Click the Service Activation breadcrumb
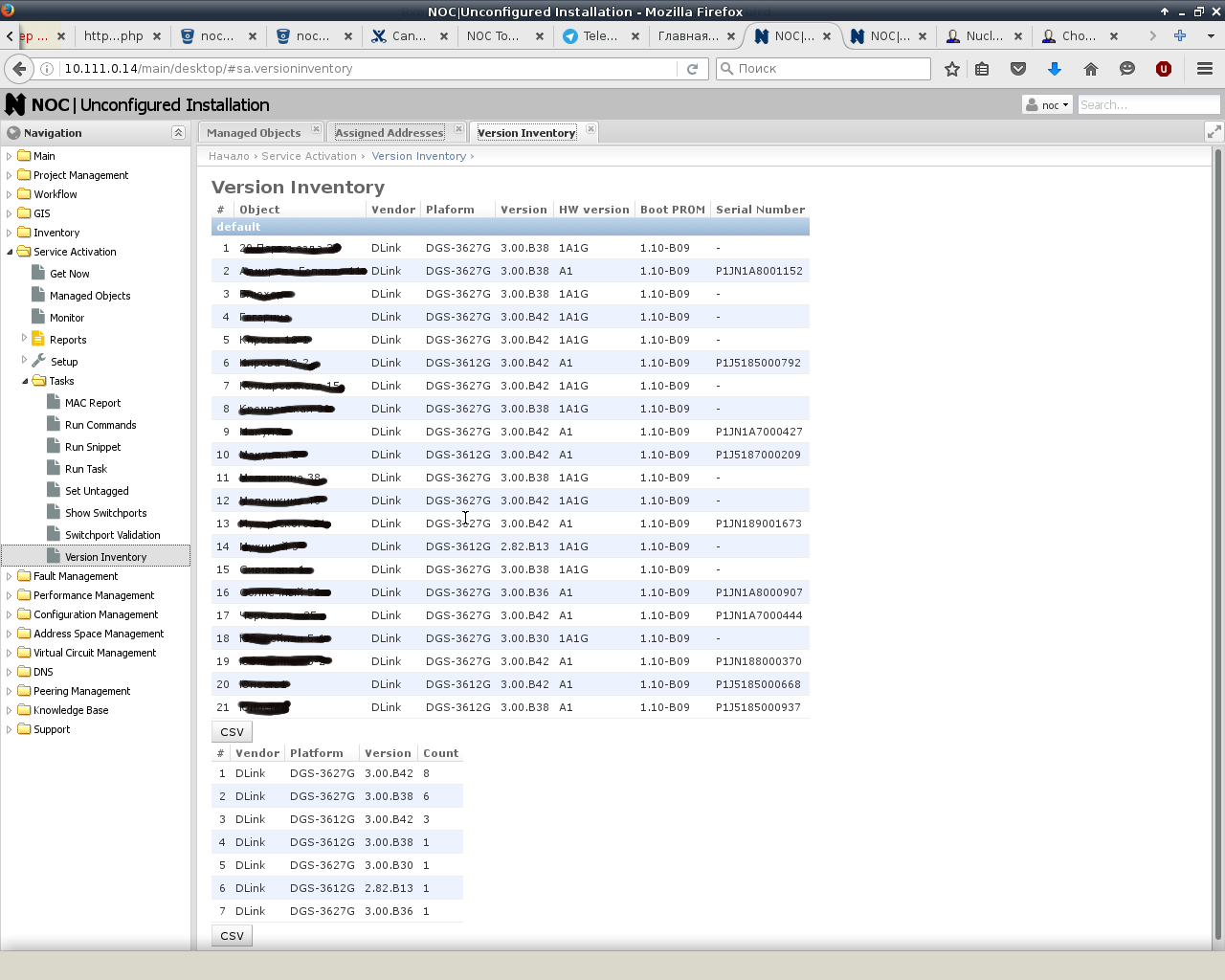The image size is (1225, 980). tap(309, 156)
